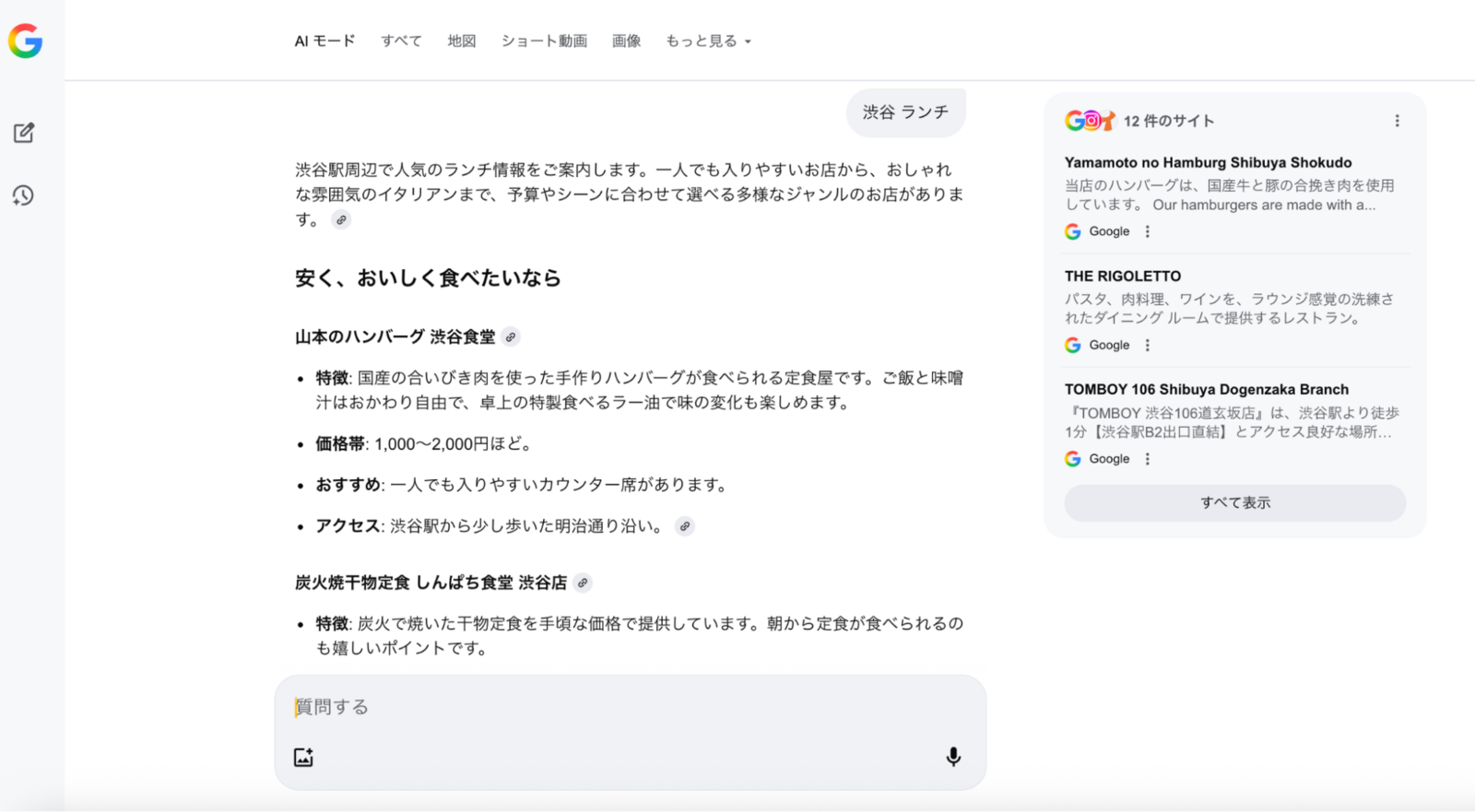Viewport: 1475px width, 812px height.
Task: Click the 山本のハンバーグ 渋谷食堂 heading text
Action: pyautogui.click(x=395, y=337)
